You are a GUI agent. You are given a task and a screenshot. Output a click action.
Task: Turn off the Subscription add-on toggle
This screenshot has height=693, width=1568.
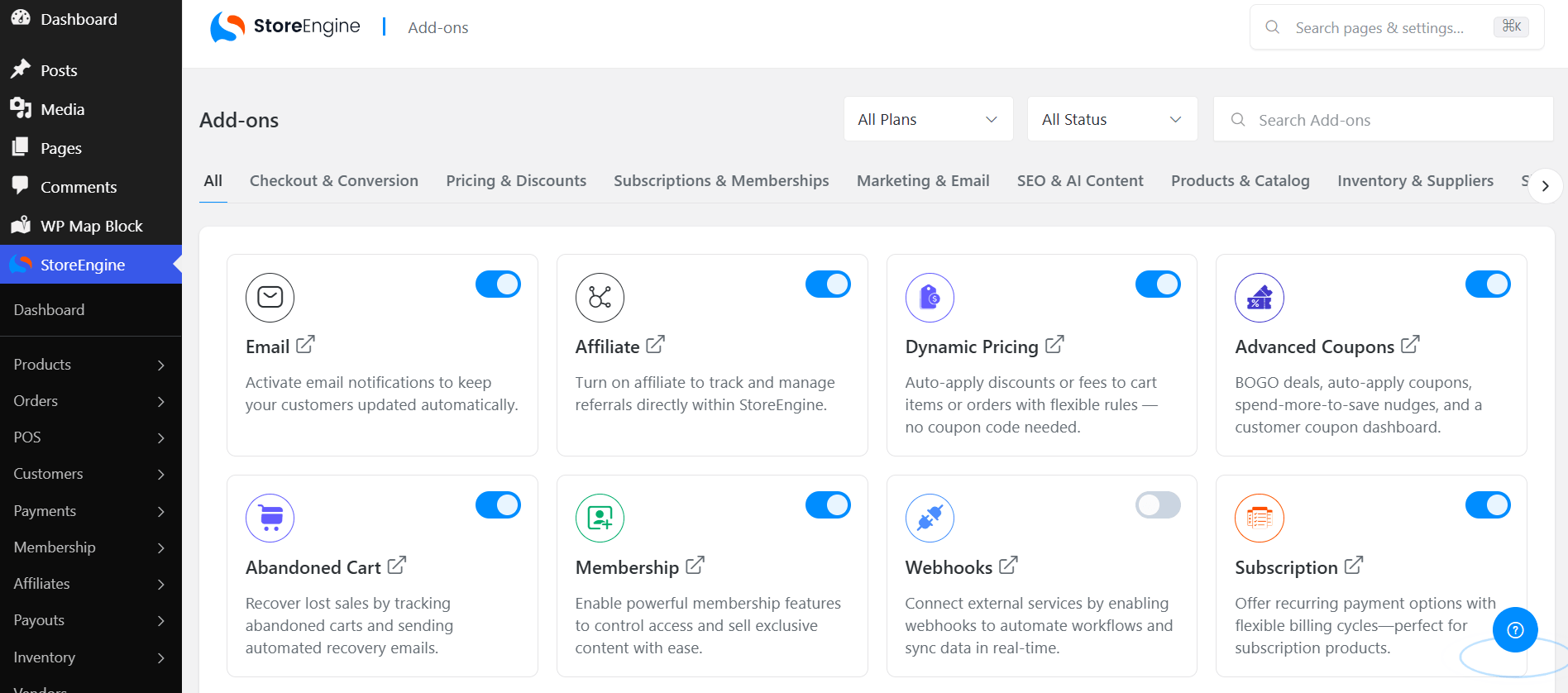coord(1488,505)
